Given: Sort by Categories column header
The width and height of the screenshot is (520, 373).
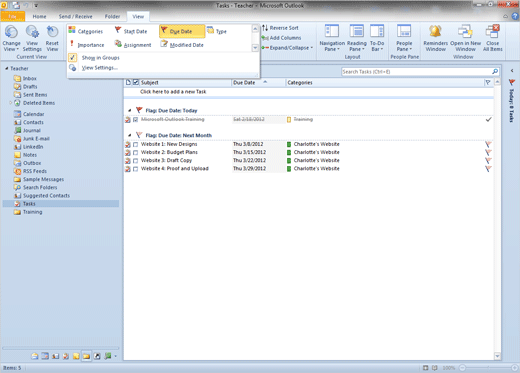Looking at the screenshot, I should [x=385, y=82].
